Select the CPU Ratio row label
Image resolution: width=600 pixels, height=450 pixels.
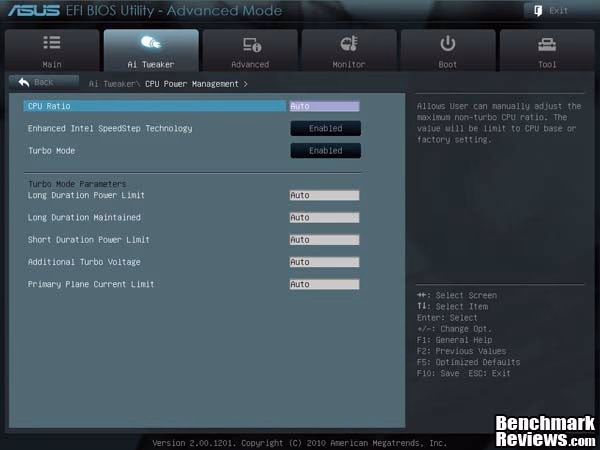[x=49, y=106]
